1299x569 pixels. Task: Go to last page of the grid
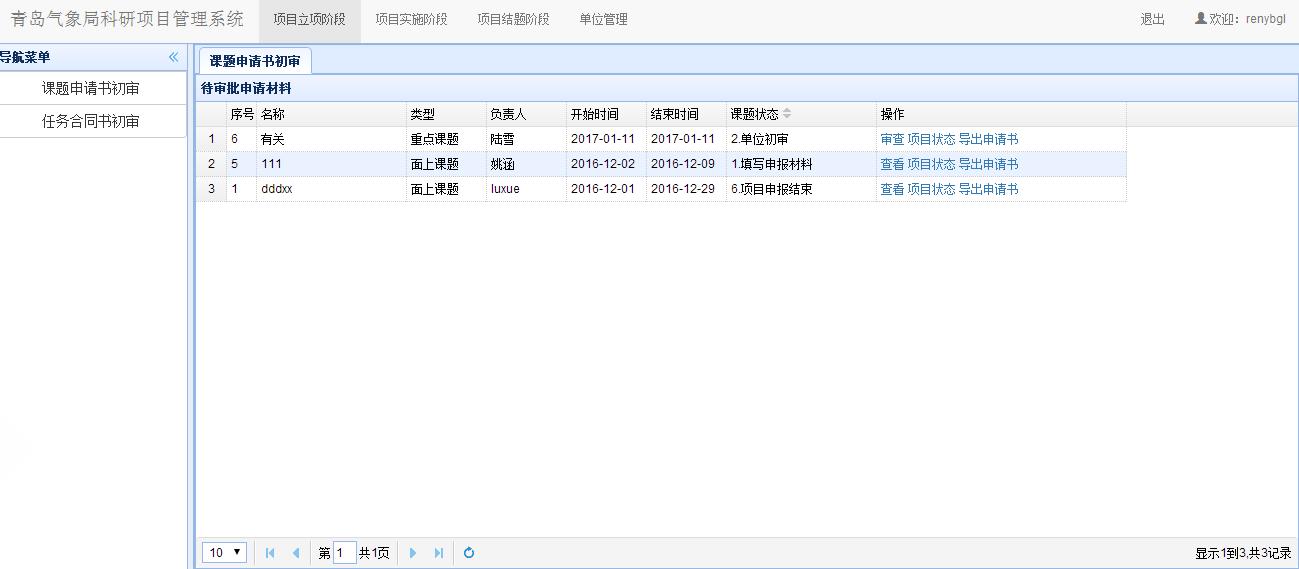tap(438, 553)
